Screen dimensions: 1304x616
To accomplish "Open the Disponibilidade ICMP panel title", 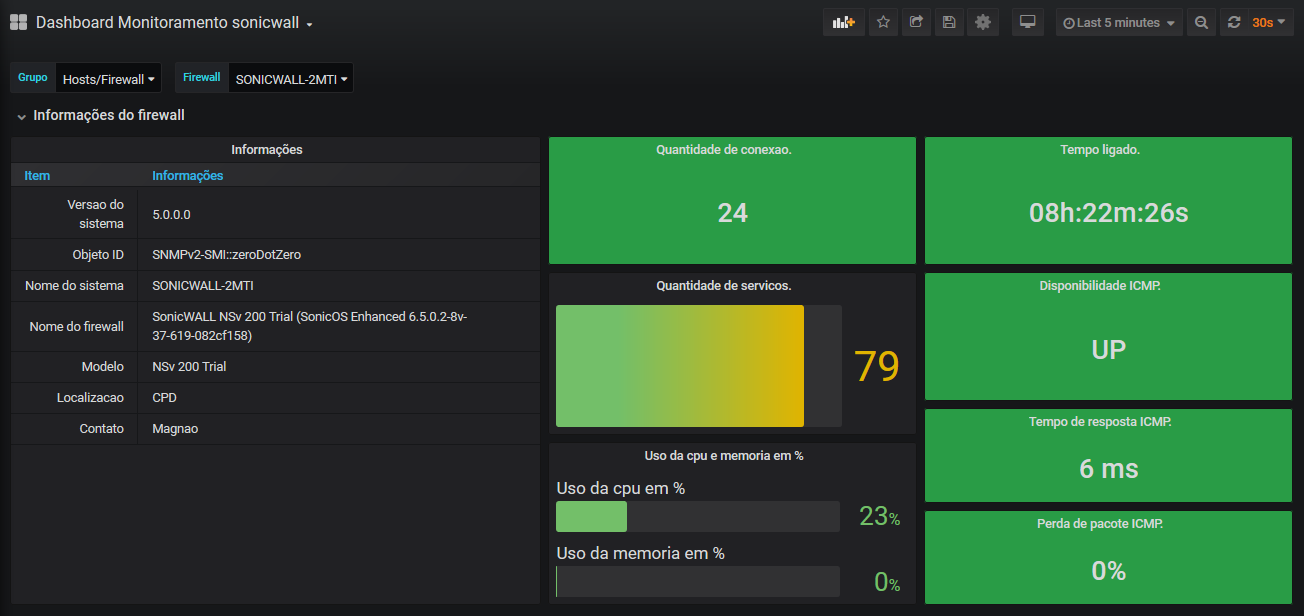I will (1100, 286).
